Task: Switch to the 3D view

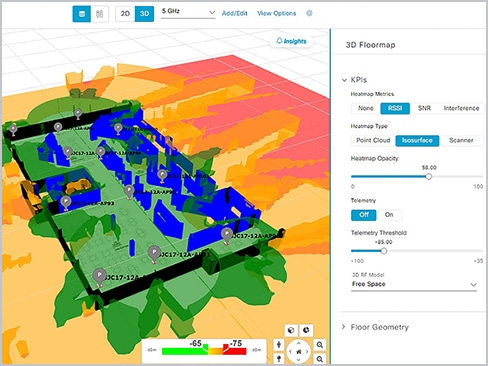Action: [144, 14]
